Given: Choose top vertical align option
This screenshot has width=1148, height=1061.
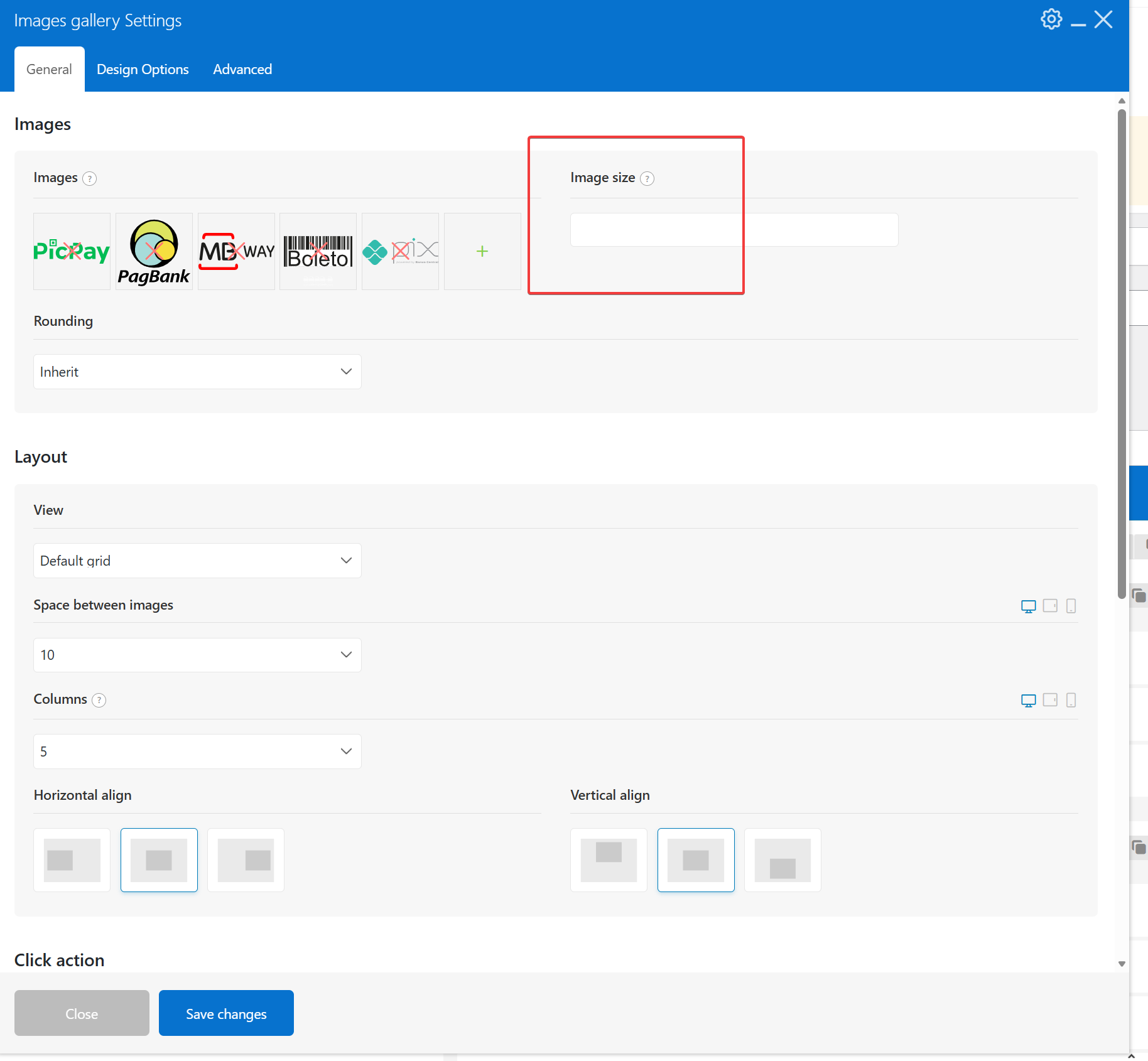Looking at the screenshot, I should tap(609, 860).
